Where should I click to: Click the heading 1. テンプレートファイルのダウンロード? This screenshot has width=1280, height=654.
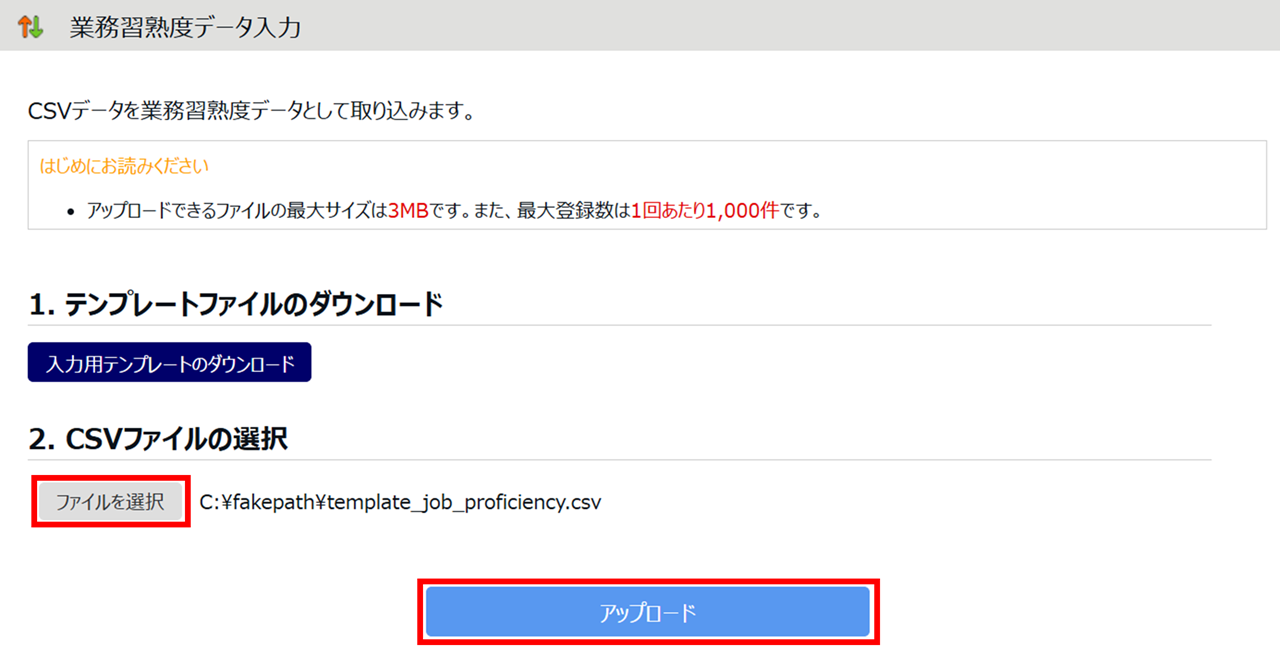[x=235, y=304]
